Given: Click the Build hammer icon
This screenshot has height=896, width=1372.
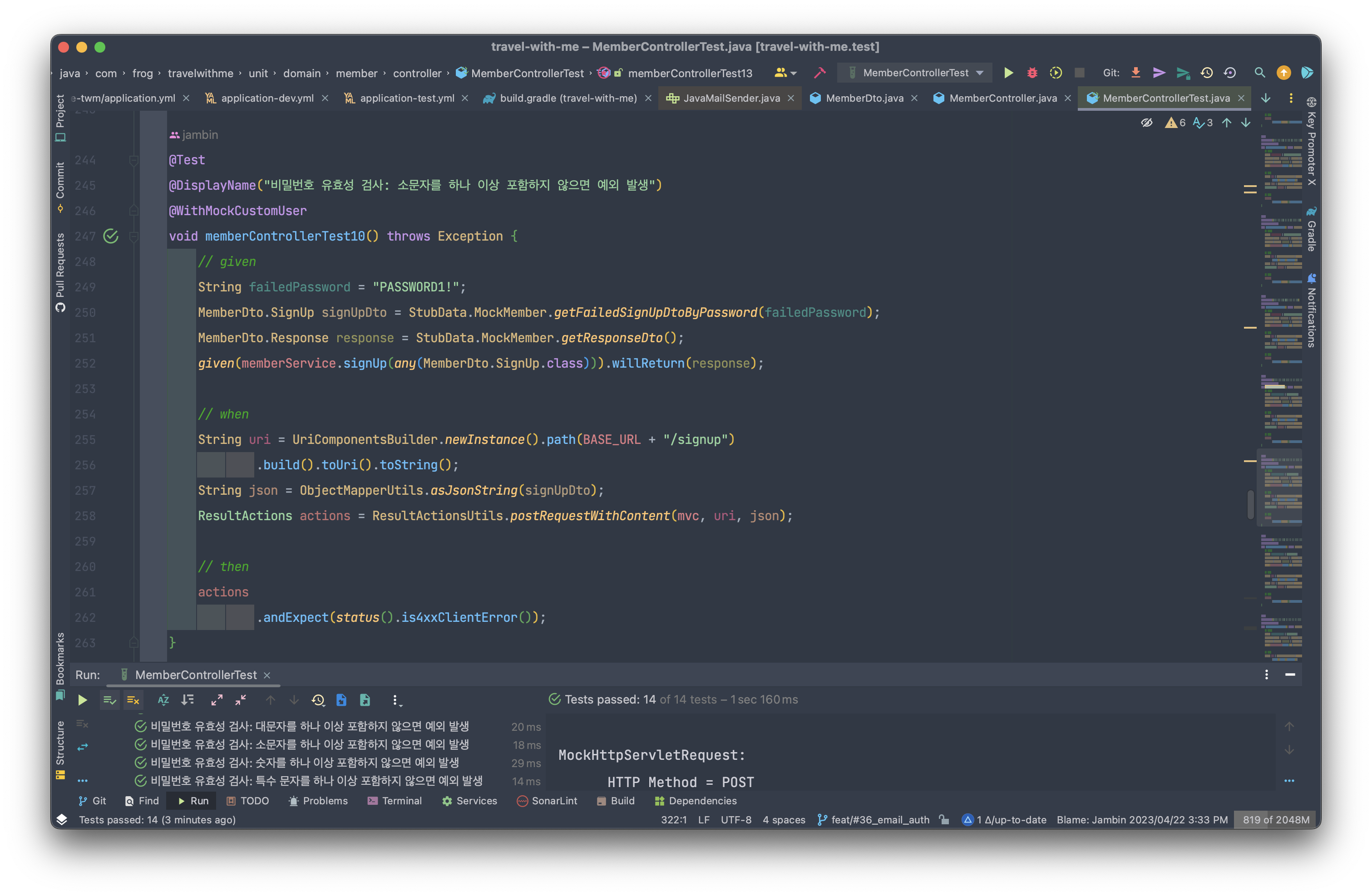Looking at the screenshot, I should 819,73.
